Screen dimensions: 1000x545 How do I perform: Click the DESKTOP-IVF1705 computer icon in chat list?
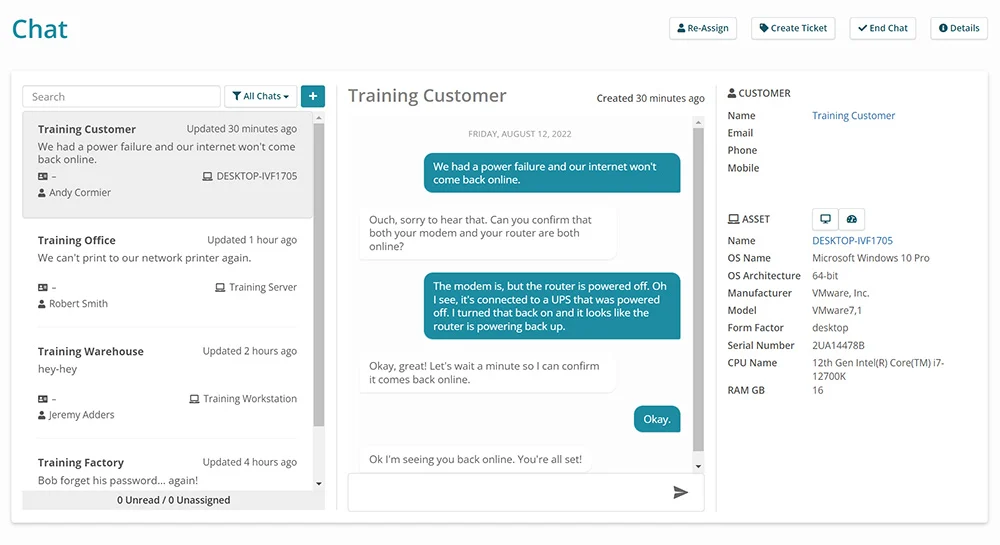pos(207,176)
